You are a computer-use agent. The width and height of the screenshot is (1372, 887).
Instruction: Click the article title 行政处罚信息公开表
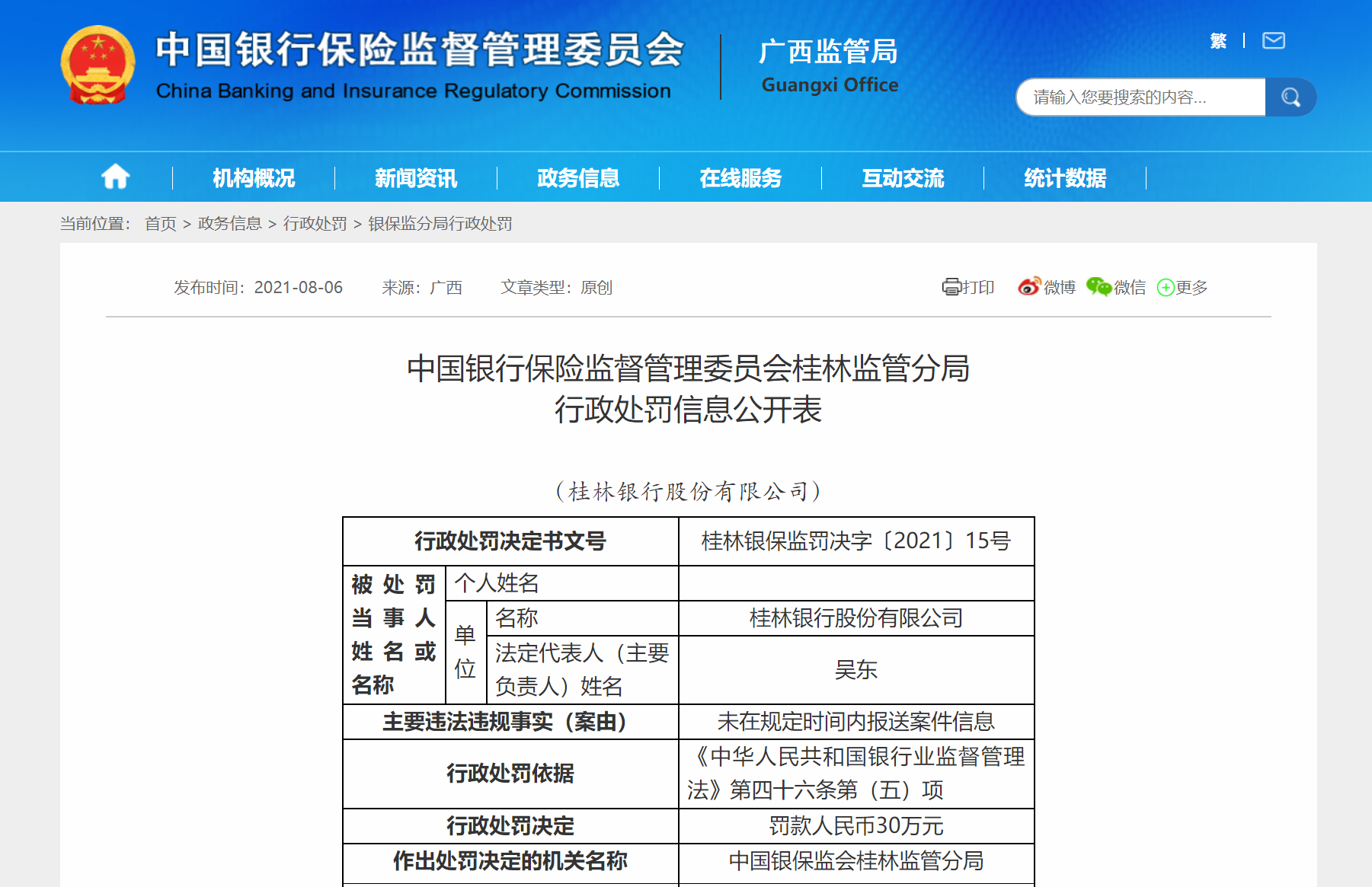click(689, 410)
